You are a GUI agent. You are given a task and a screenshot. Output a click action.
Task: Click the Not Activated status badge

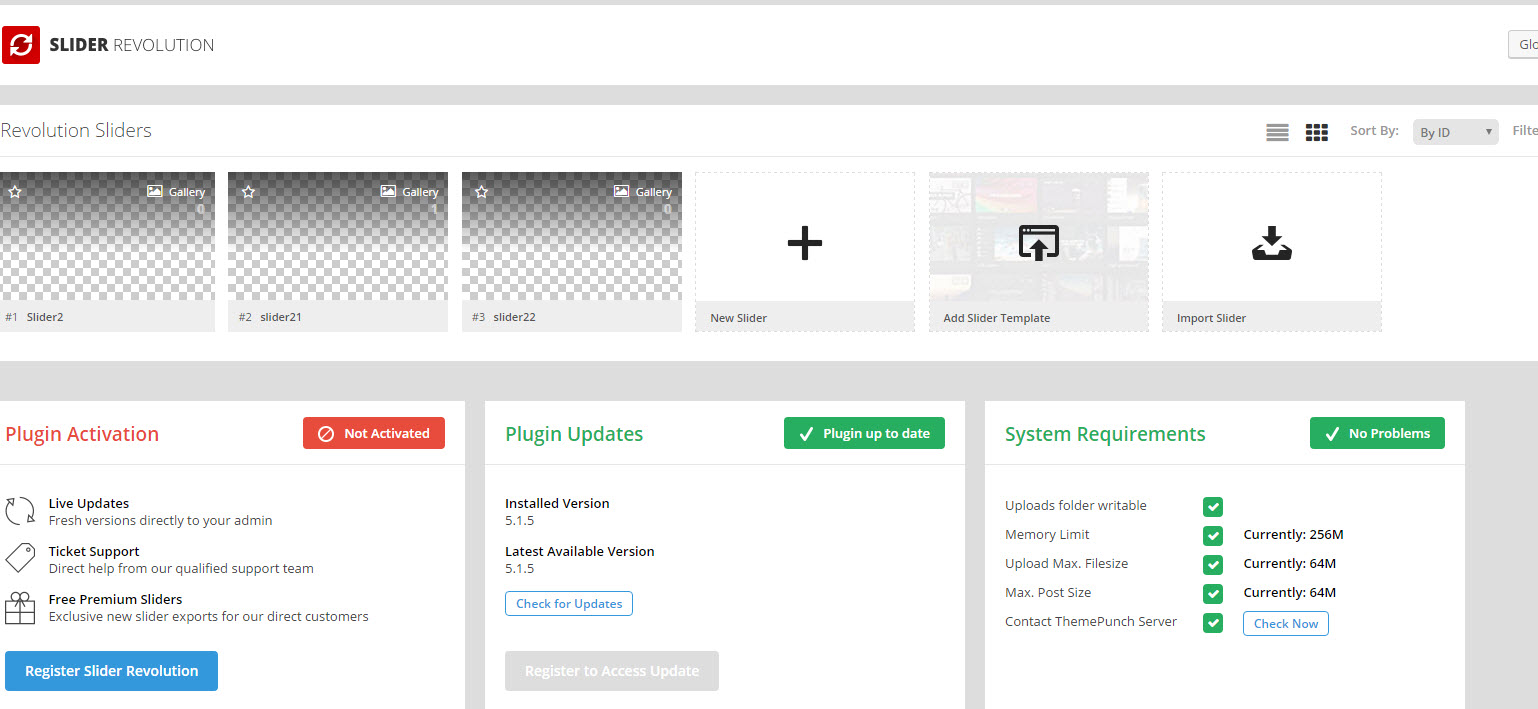[374, 433]
